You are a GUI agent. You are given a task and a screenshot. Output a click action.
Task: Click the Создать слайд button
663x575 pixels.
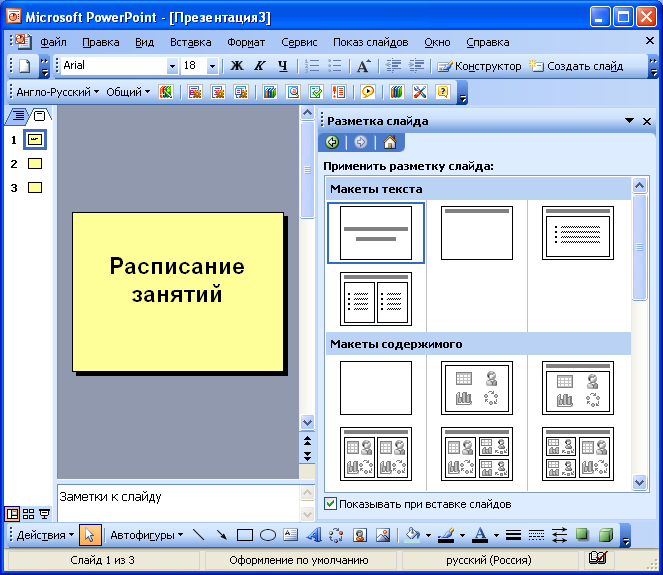click(576, 66)
